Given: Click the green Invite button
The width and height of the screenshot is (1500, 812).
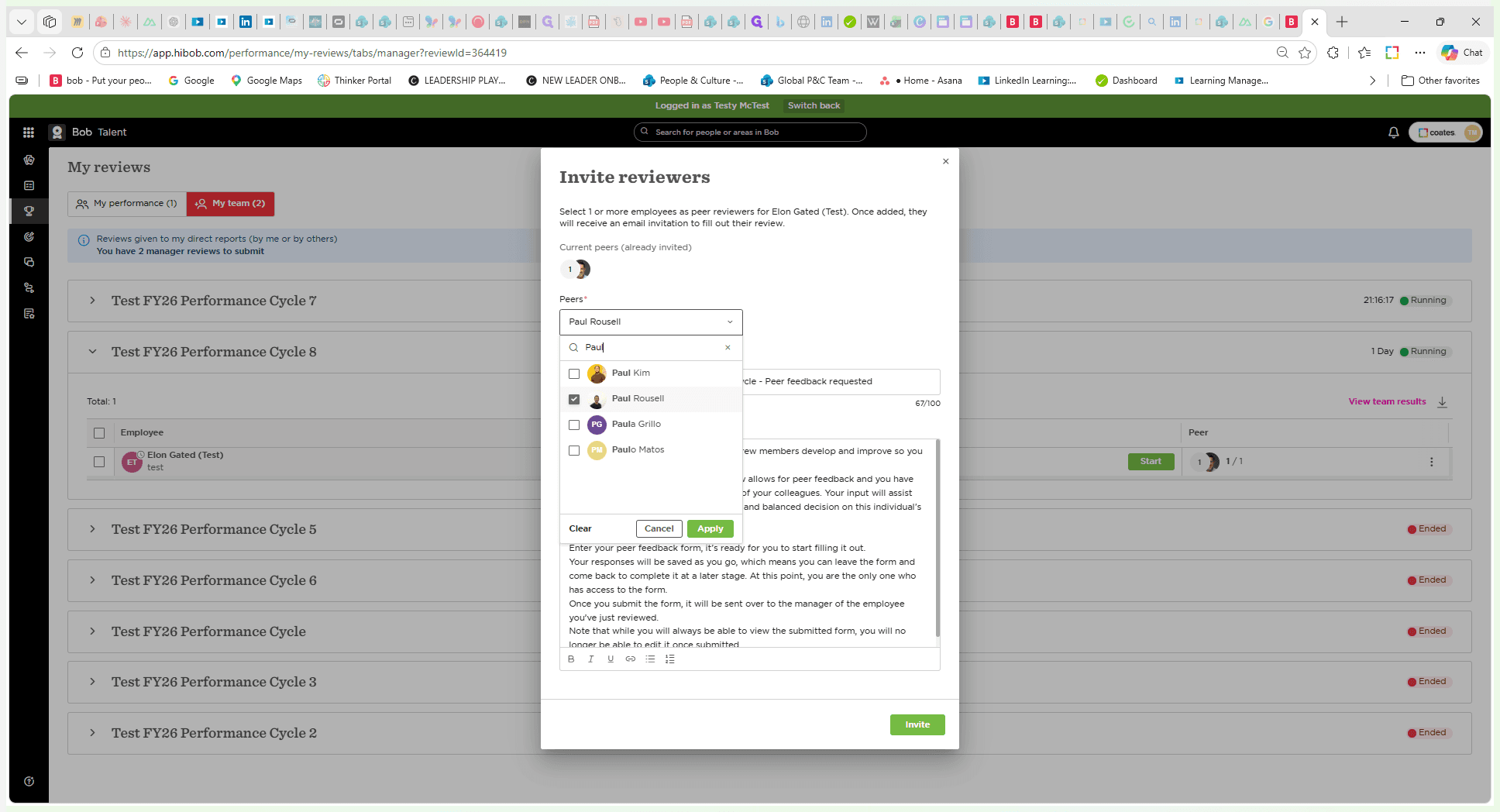Looking at the screenshot, I should [x=917, y=725].
